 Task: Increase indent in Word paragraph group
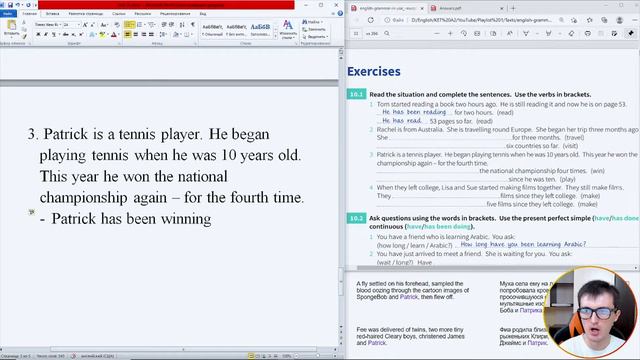[x=171, y=25]
